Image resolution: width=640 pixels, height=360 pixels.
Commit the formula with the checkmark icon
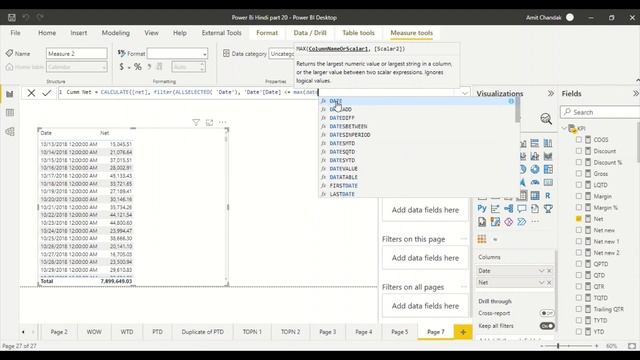tap(47, 93)
